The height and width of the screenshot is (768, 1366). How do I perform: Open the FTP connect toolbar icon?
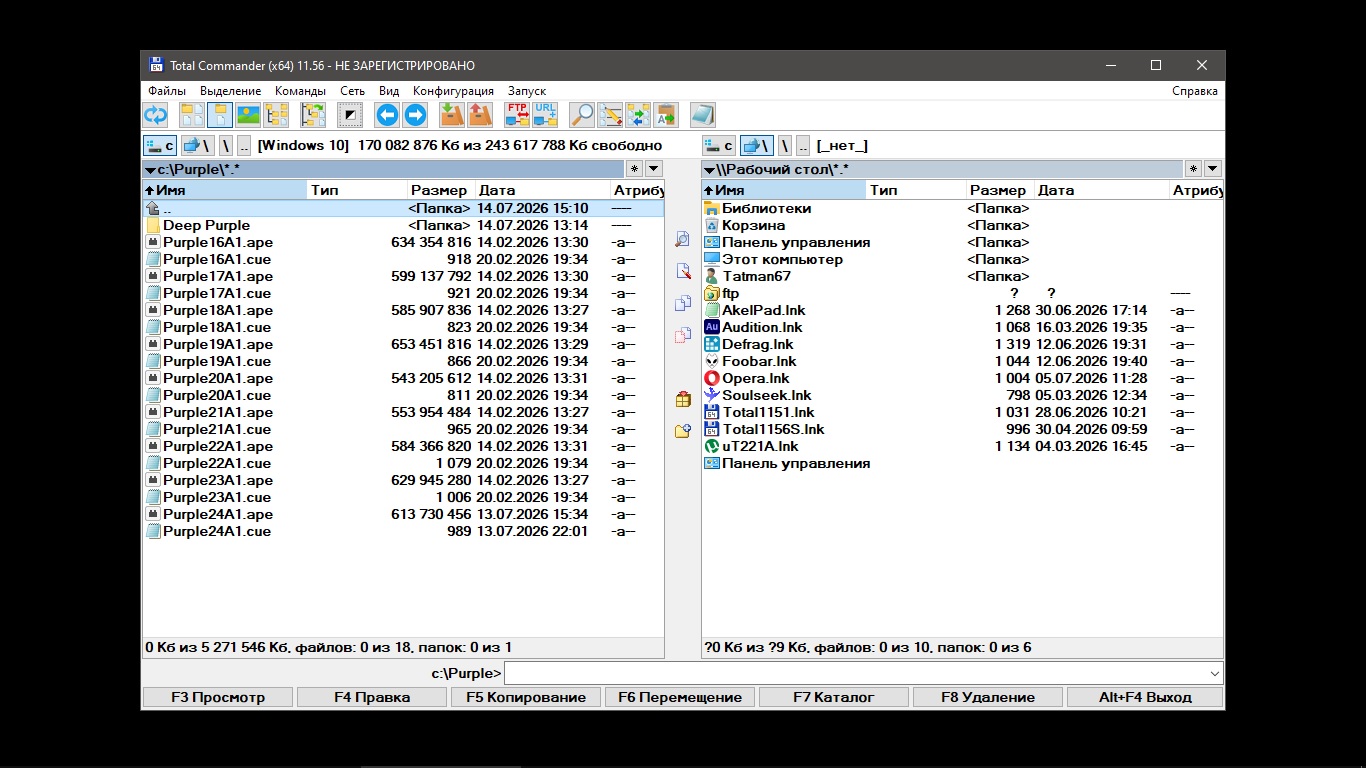[x=517, y=115]
